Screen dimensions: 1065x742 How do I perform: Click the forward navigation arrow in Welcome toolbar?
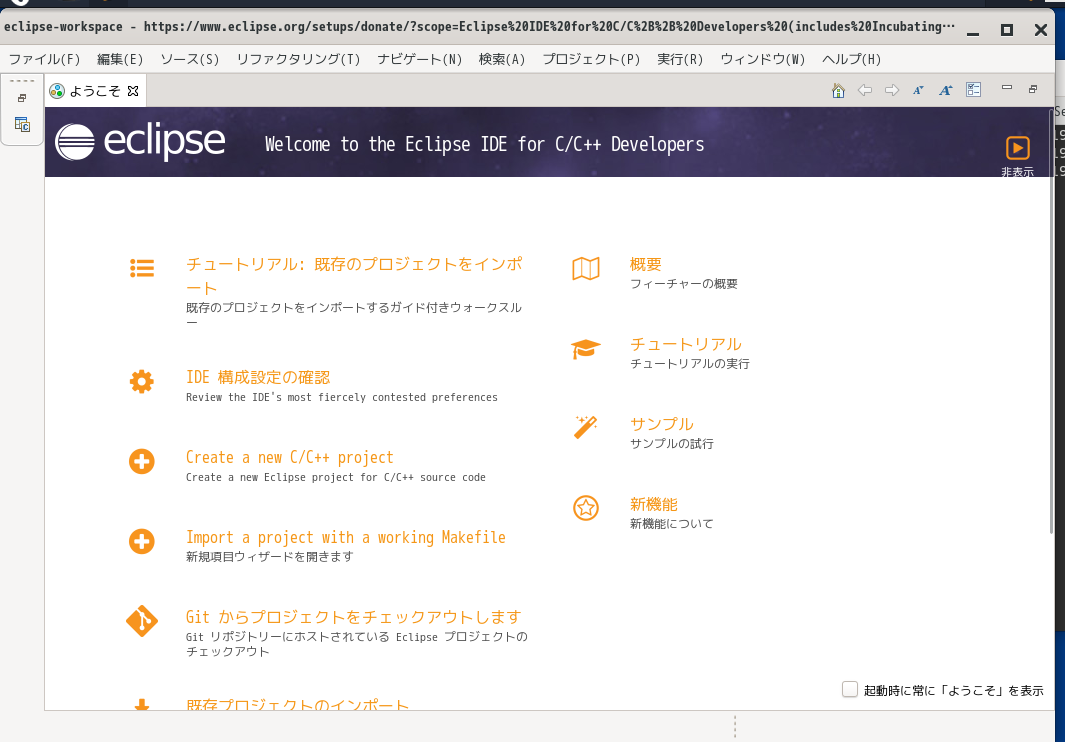(x=892, y=90)
